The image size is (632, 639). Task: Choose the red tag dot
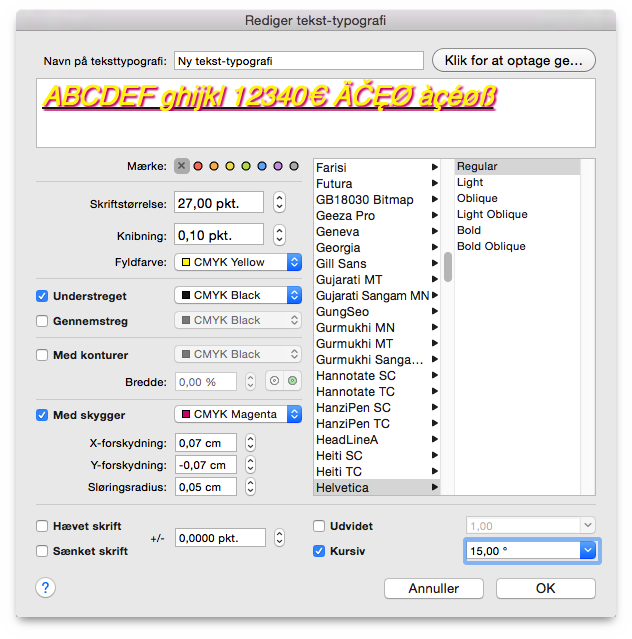point(198,166)
